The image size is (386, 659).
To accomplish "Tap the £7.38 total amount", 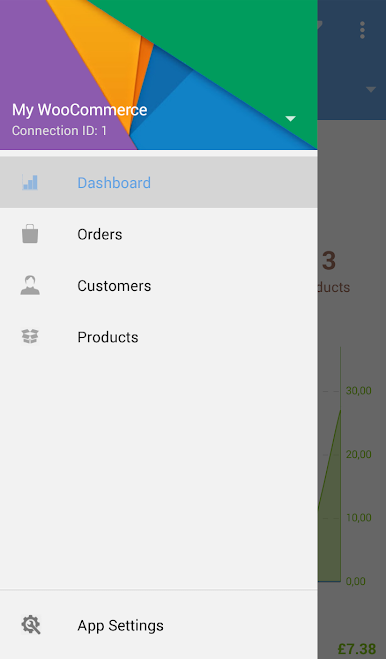I will [357, 648].
